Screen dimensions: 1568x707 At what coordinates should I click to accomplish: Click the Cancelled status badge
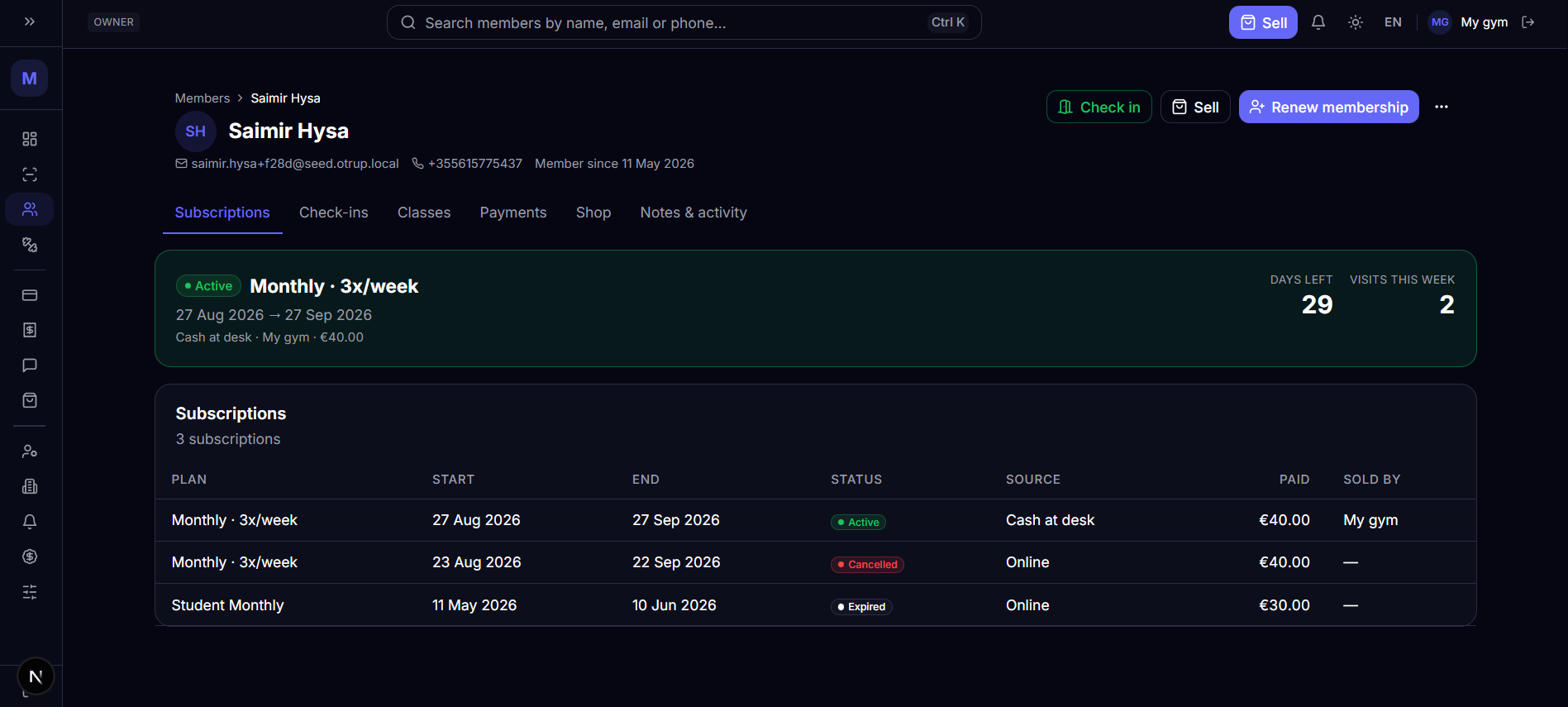click(867, 565)
